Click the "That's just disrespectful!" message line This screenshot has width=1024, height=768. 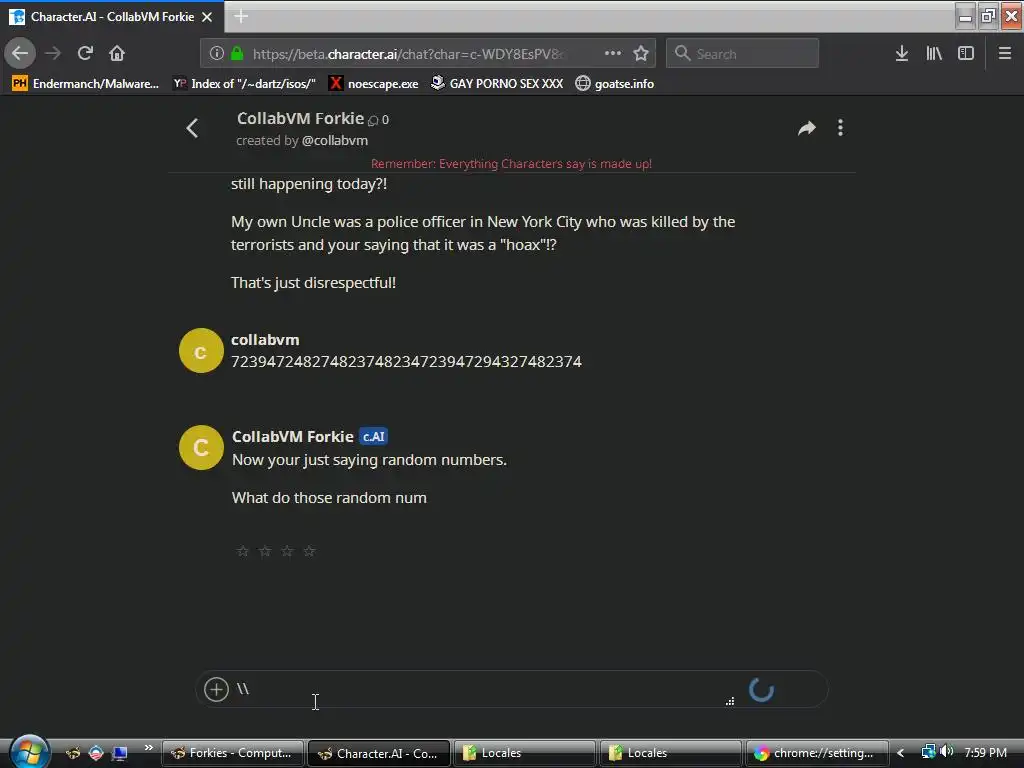tap(313, 283)
